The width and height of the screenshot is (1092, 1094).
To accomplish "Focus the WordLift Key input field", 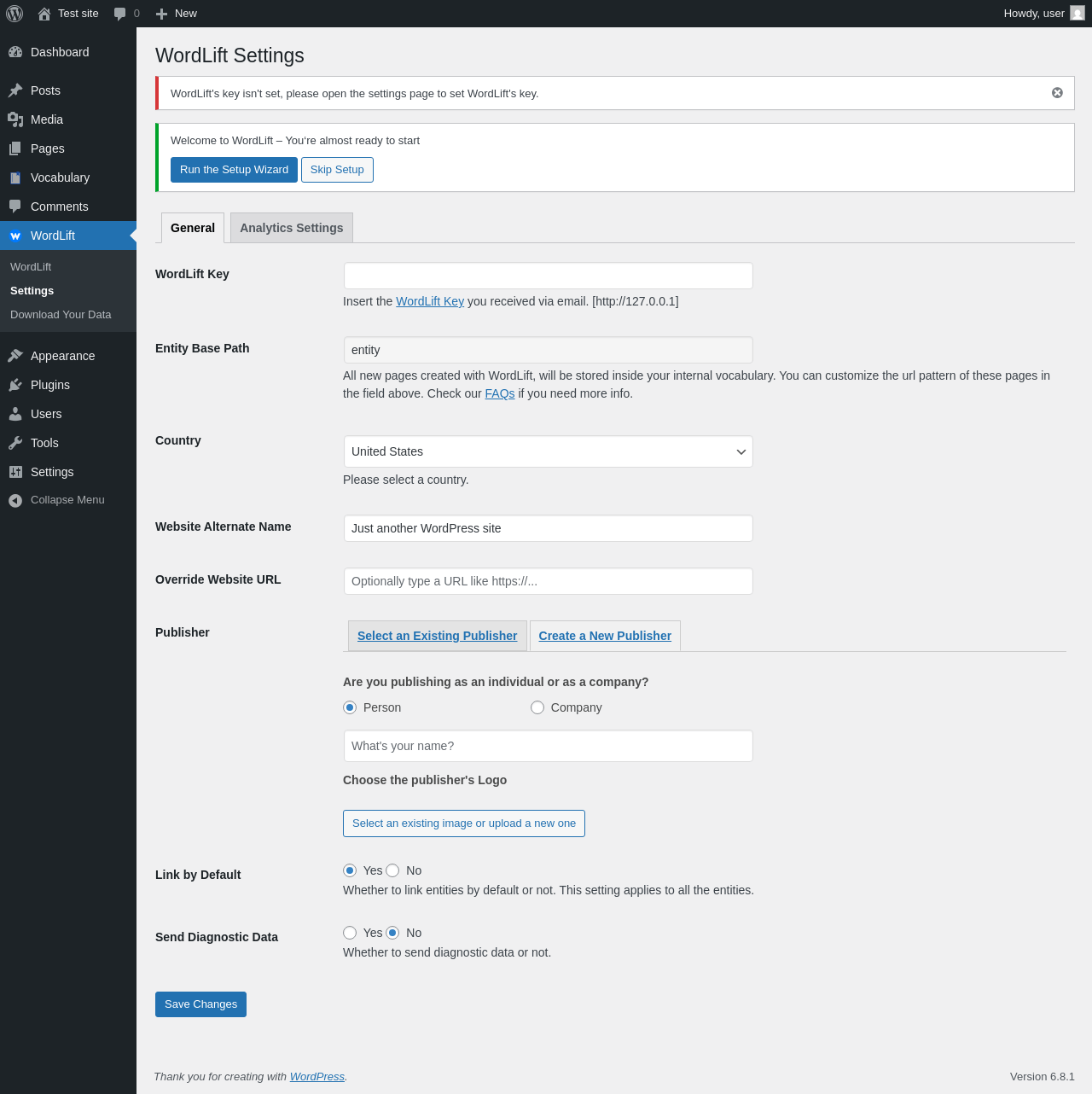I will tap(548, 276).
